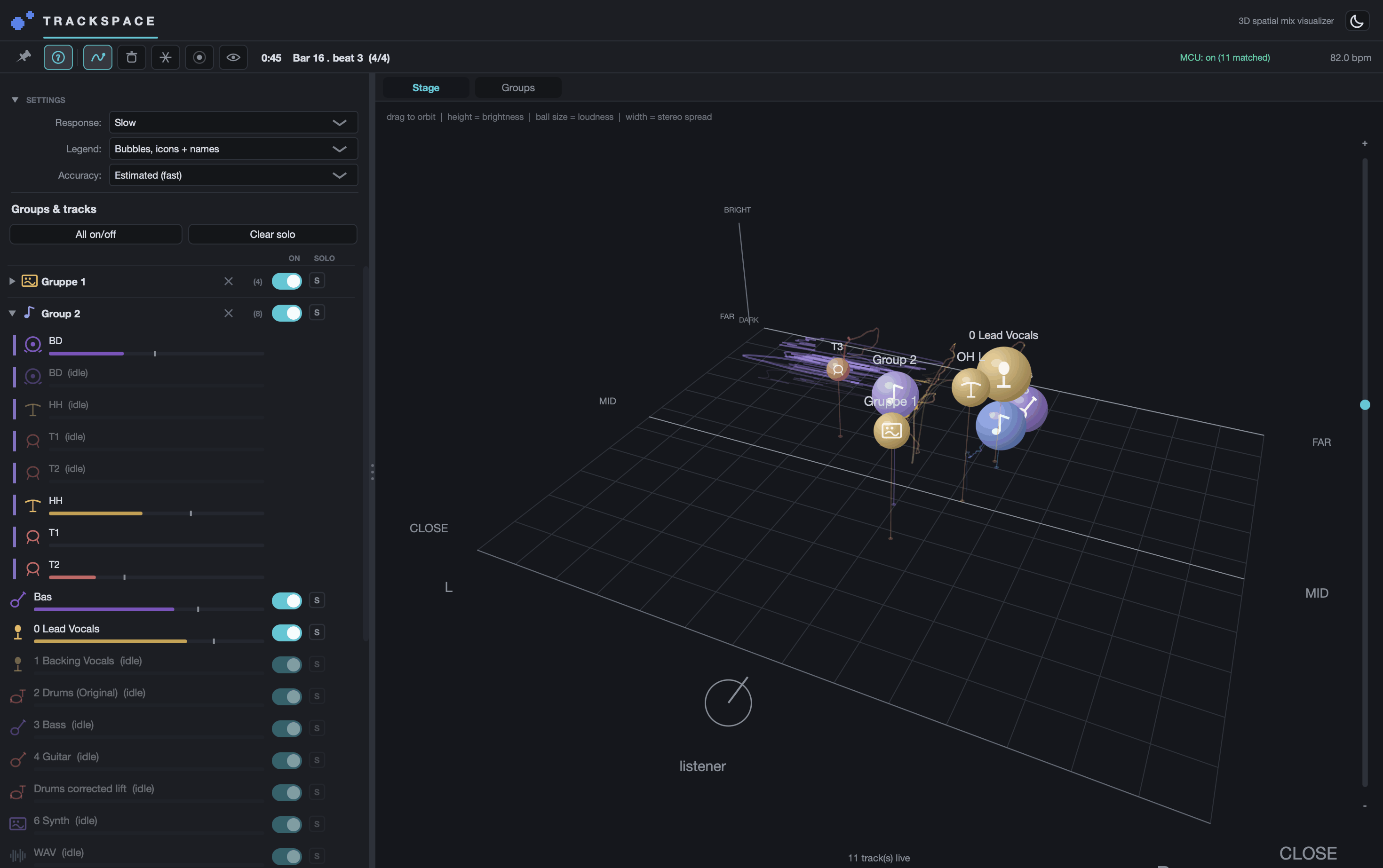Image resolution: width=1383 pixels, height=868 pixels.
Task: Solo the Gruppe 1 group
Action: click(317, 280)
